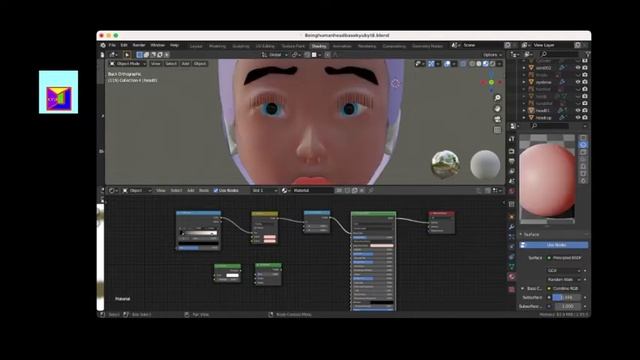Image resolution: width=640 pixels, height=360 pixels.
Task: Toggle X-ray mode in viewport header
Action: coord(463,64)
